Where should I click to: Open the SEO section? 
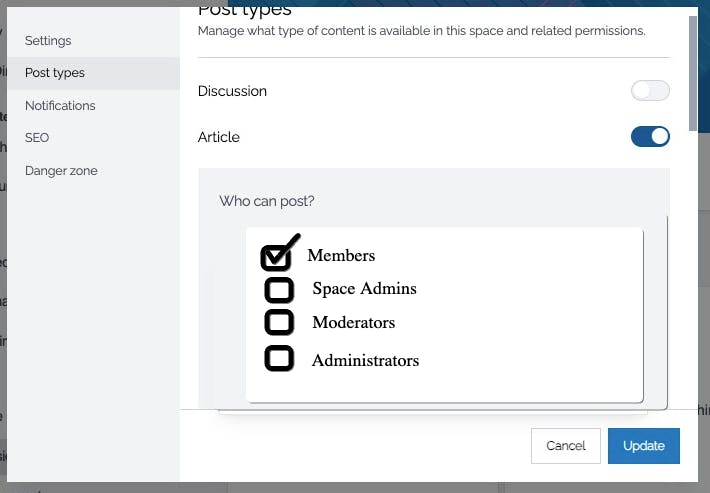click(x=37, y=138)
